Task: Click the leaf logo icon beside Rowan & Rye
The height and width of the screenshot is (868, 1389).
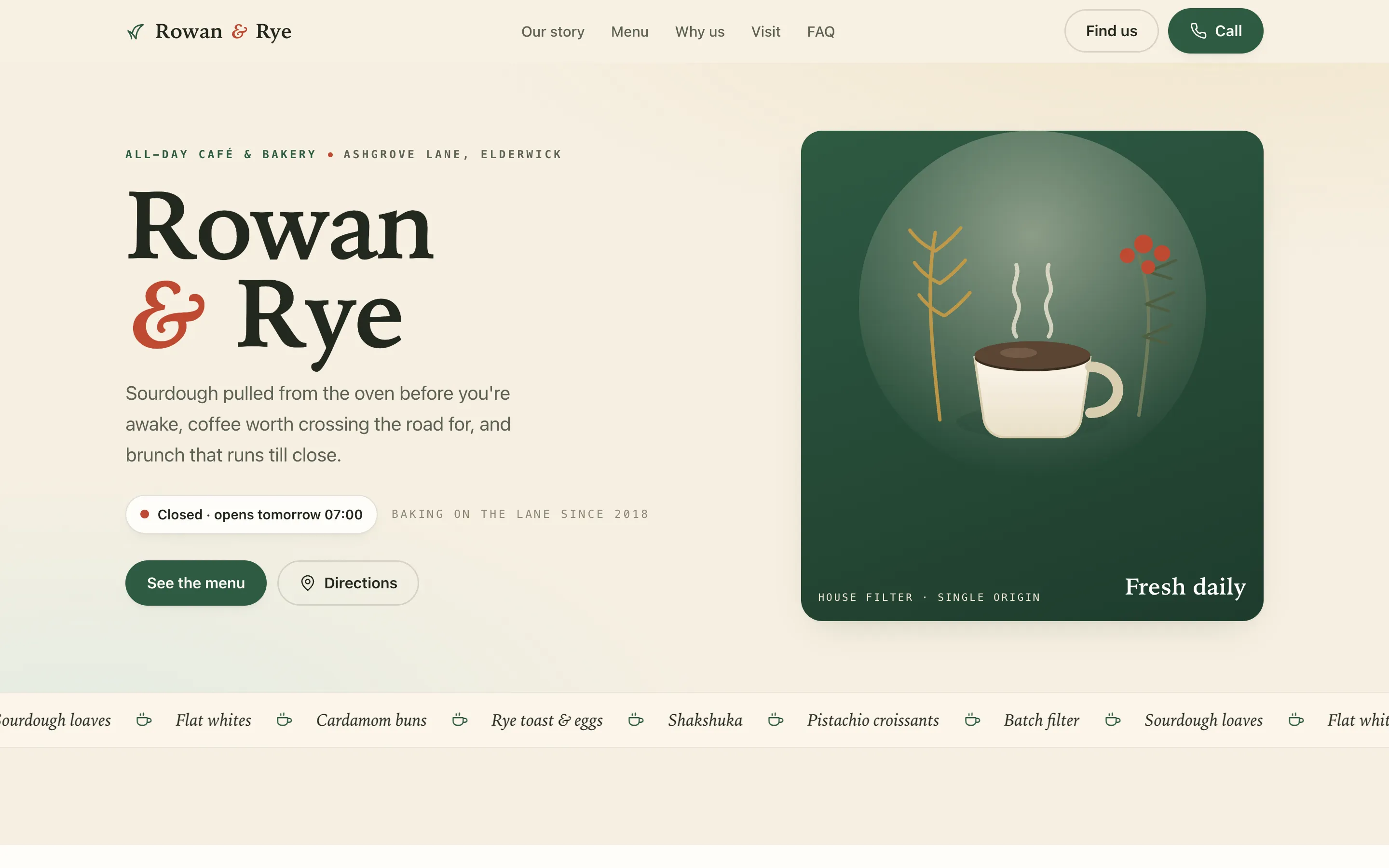Action: 136,31
